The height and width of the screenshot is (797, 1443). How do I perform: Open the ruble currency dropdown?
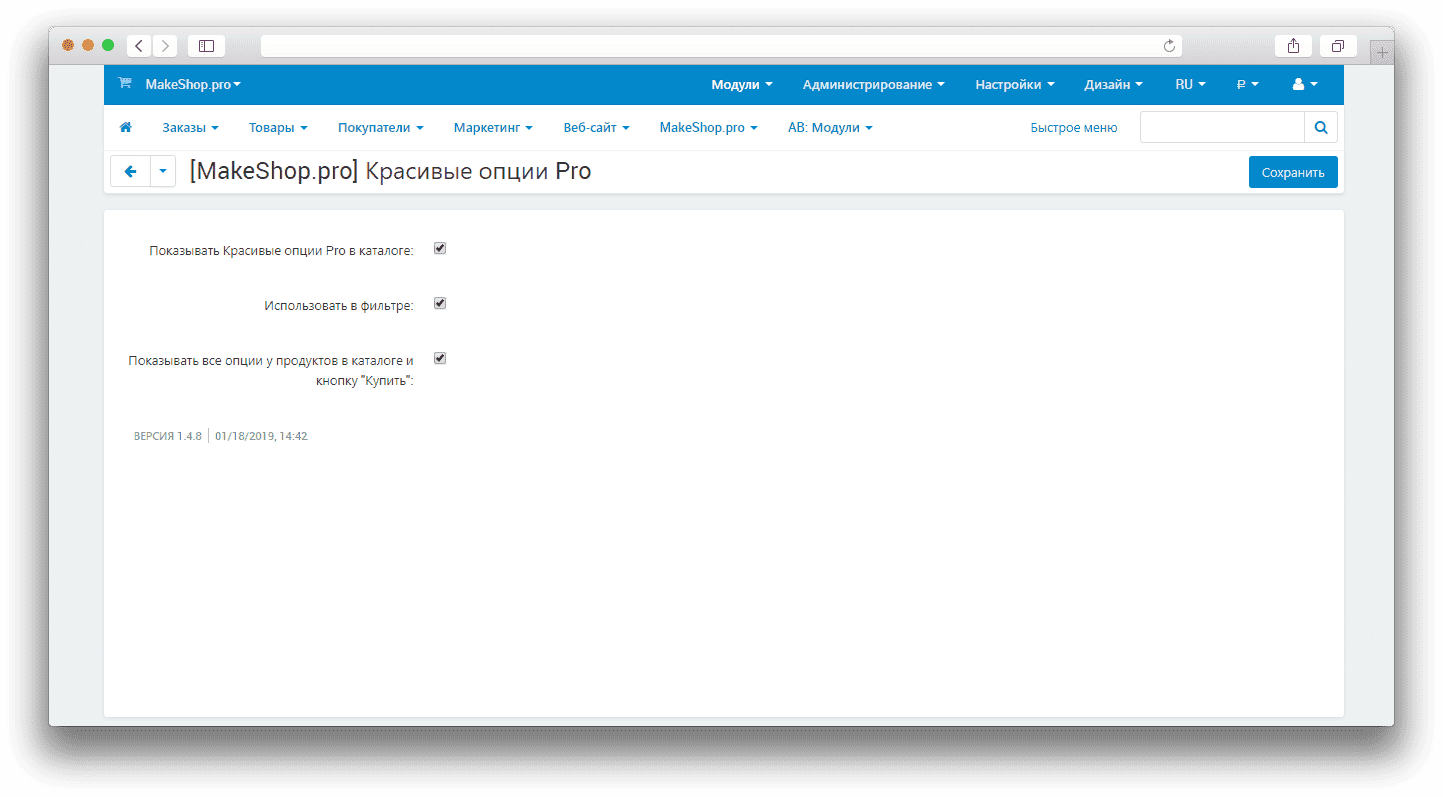(x=1248, y=85)
